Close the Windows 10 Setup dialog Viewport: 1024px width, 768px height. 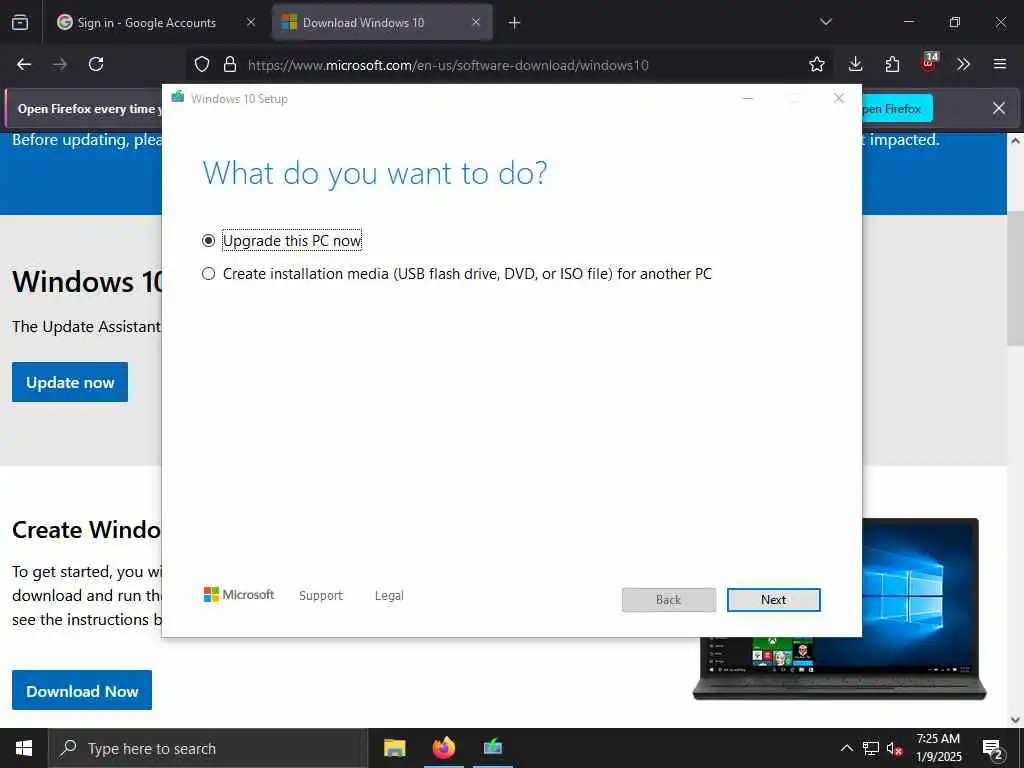point(839,98)
